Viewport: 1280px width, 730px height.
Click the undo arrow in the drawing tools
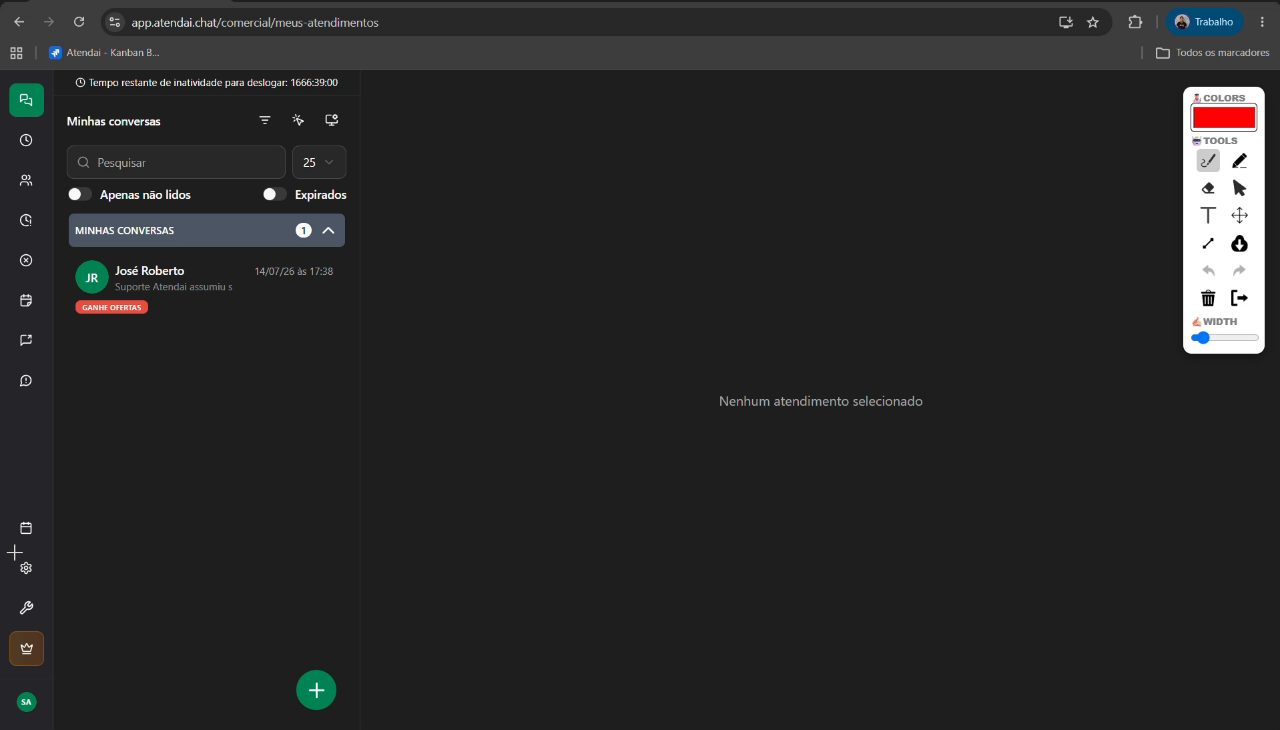1208,271
